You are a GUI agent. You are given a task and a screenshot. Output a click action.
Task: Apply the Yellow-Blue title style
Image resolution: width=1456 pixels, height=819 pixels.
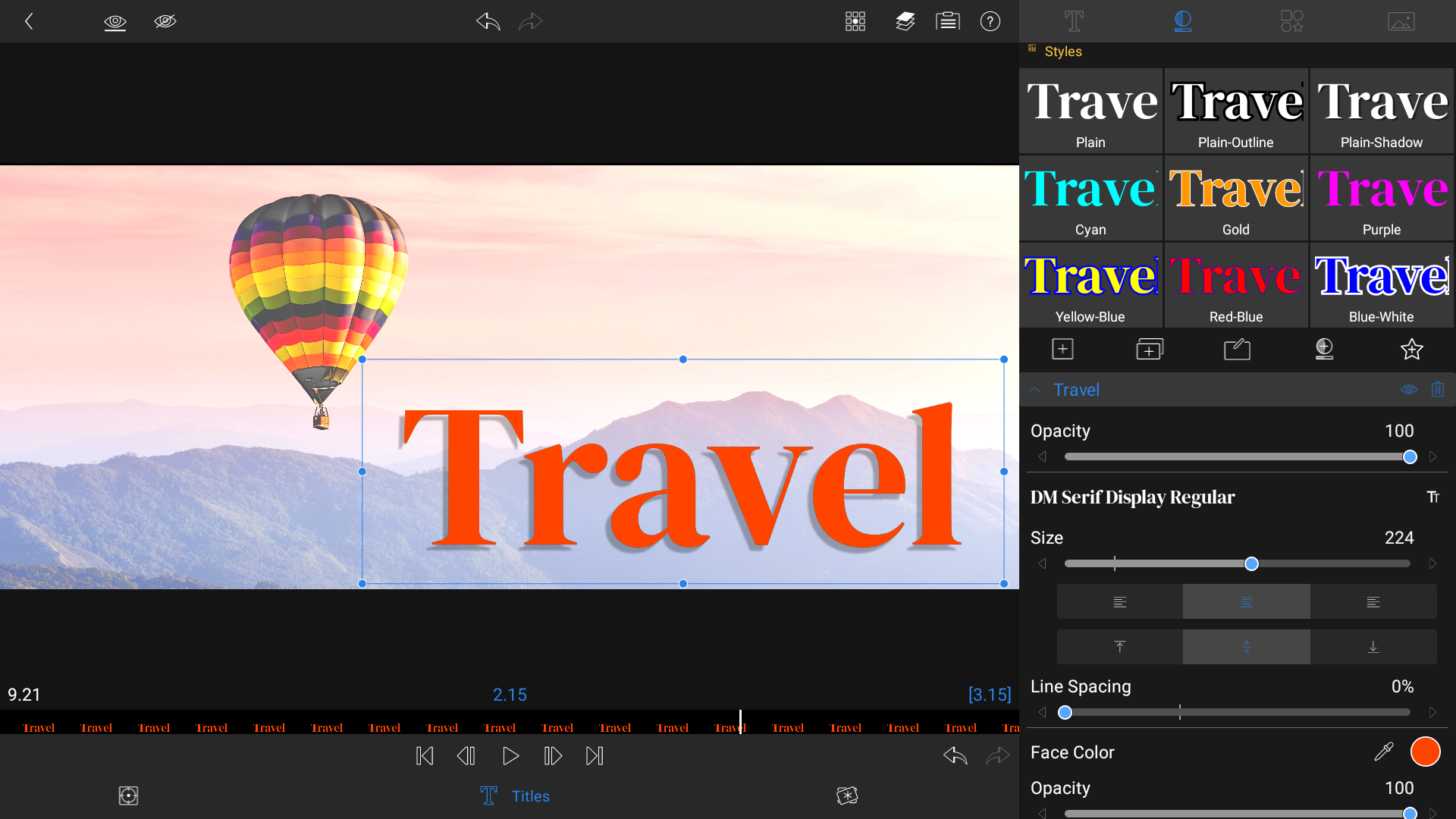(x=1090, y=286)
